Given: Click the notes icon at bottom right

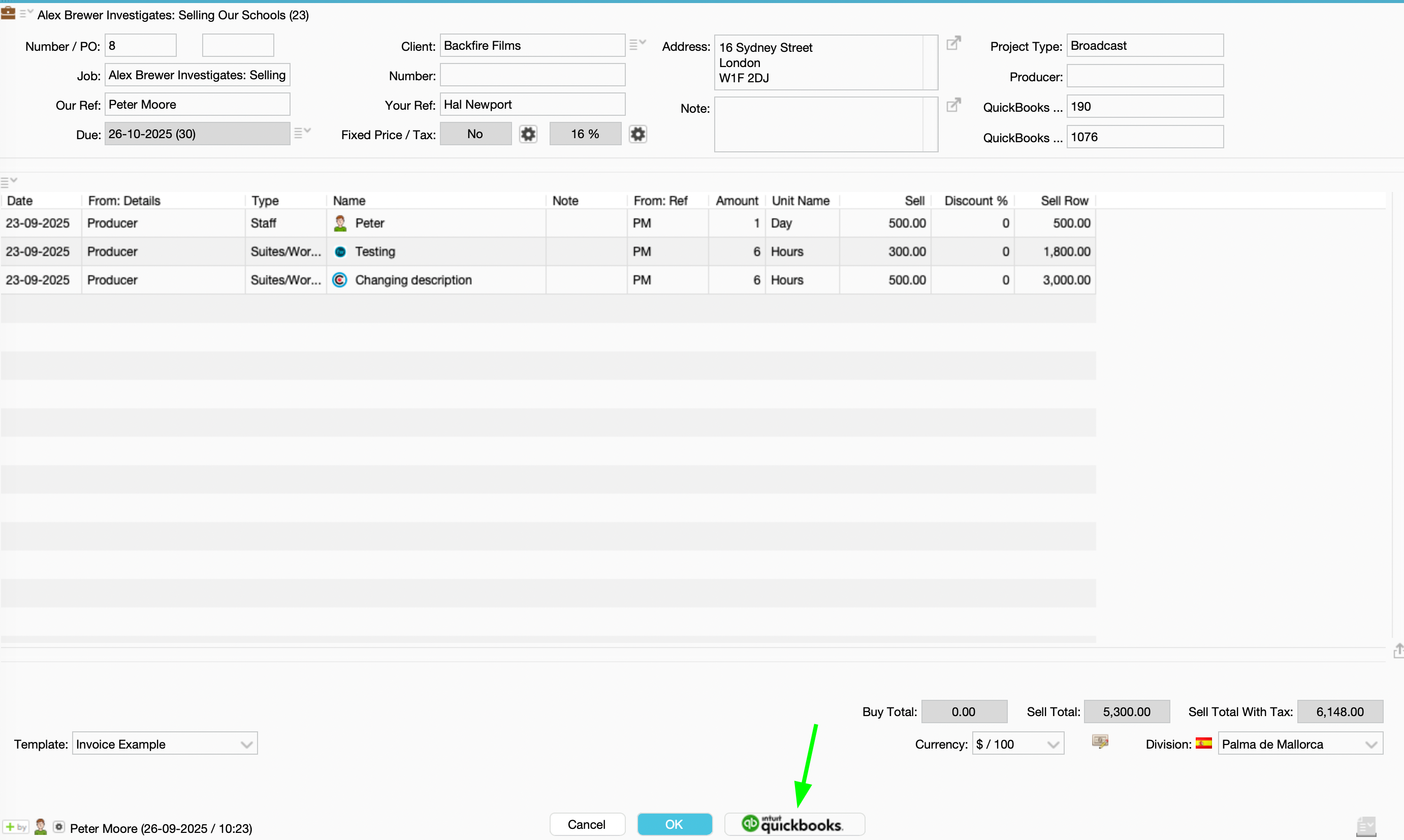Looking at the screenshot, I should (x=1365, y=826).
